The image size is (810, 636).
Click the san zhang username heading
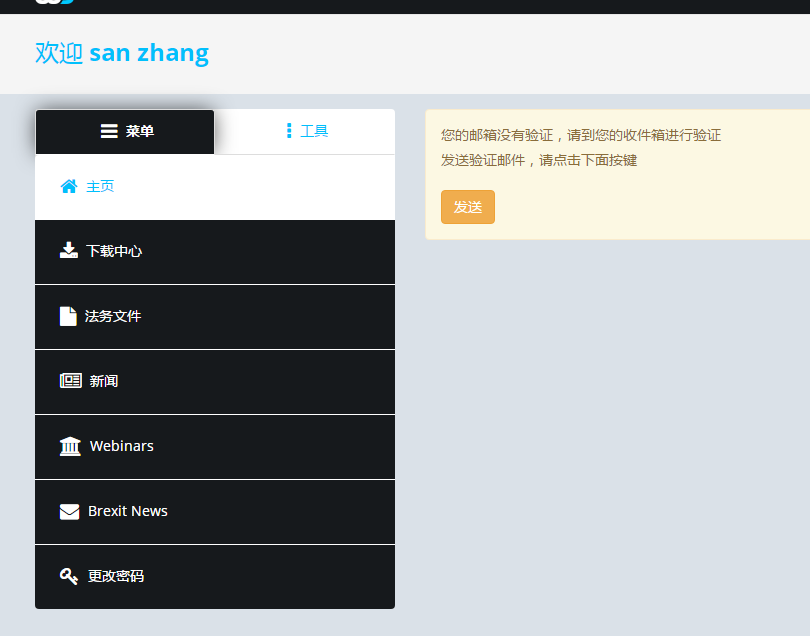[x=149, y=53]
